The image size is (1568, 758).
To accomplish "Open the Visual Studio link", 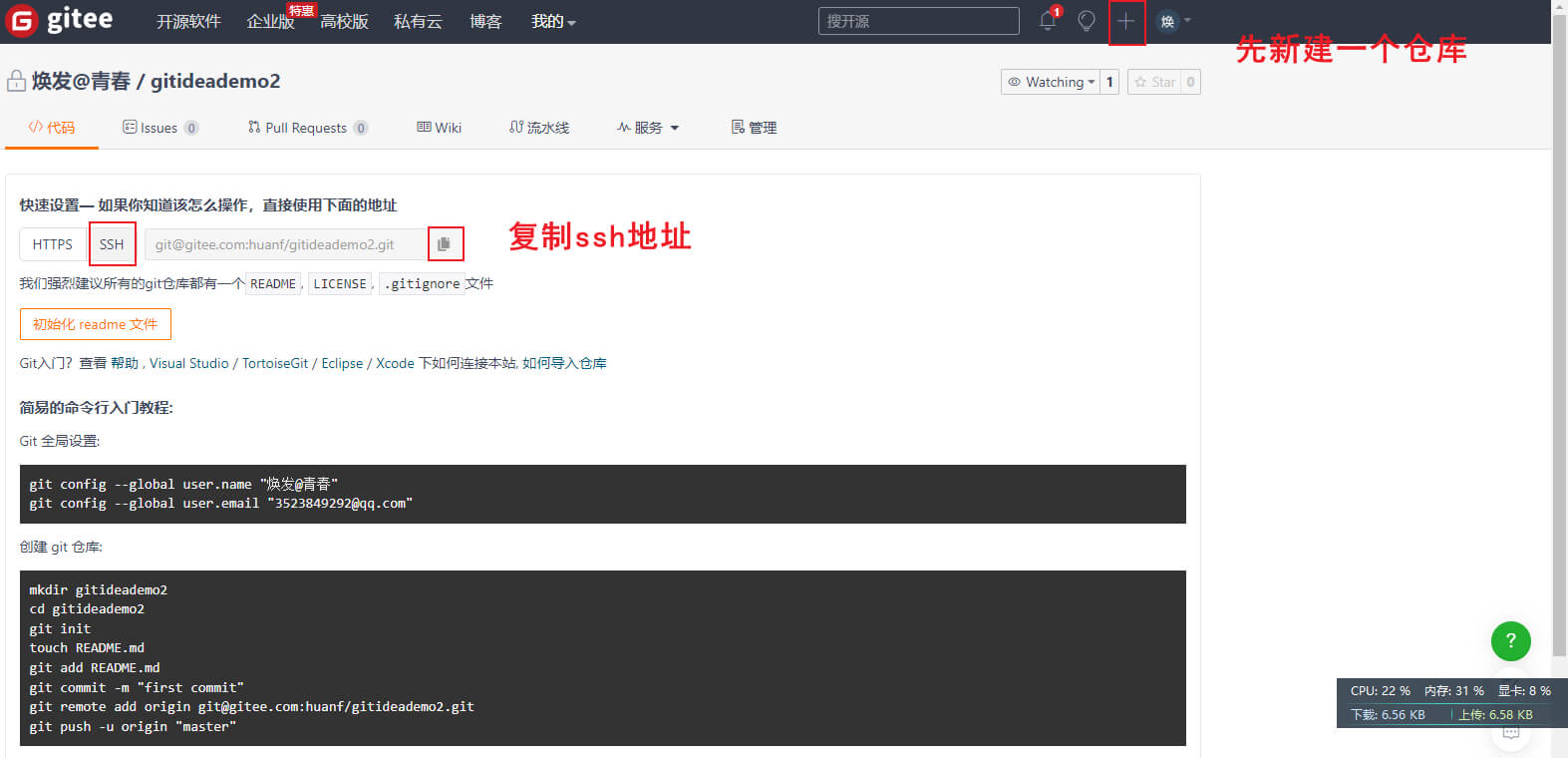I will (x=189, y=363).
